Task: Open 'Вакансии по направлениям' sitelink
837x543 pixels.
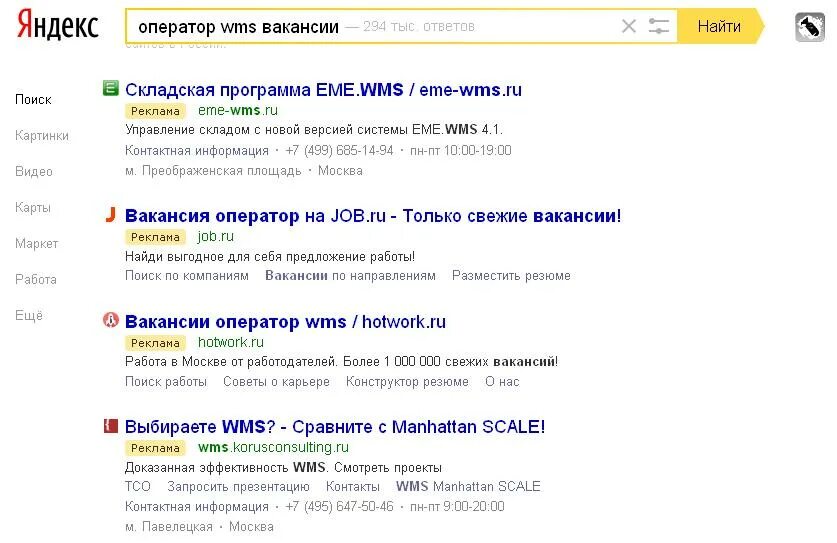Action: 350,276
